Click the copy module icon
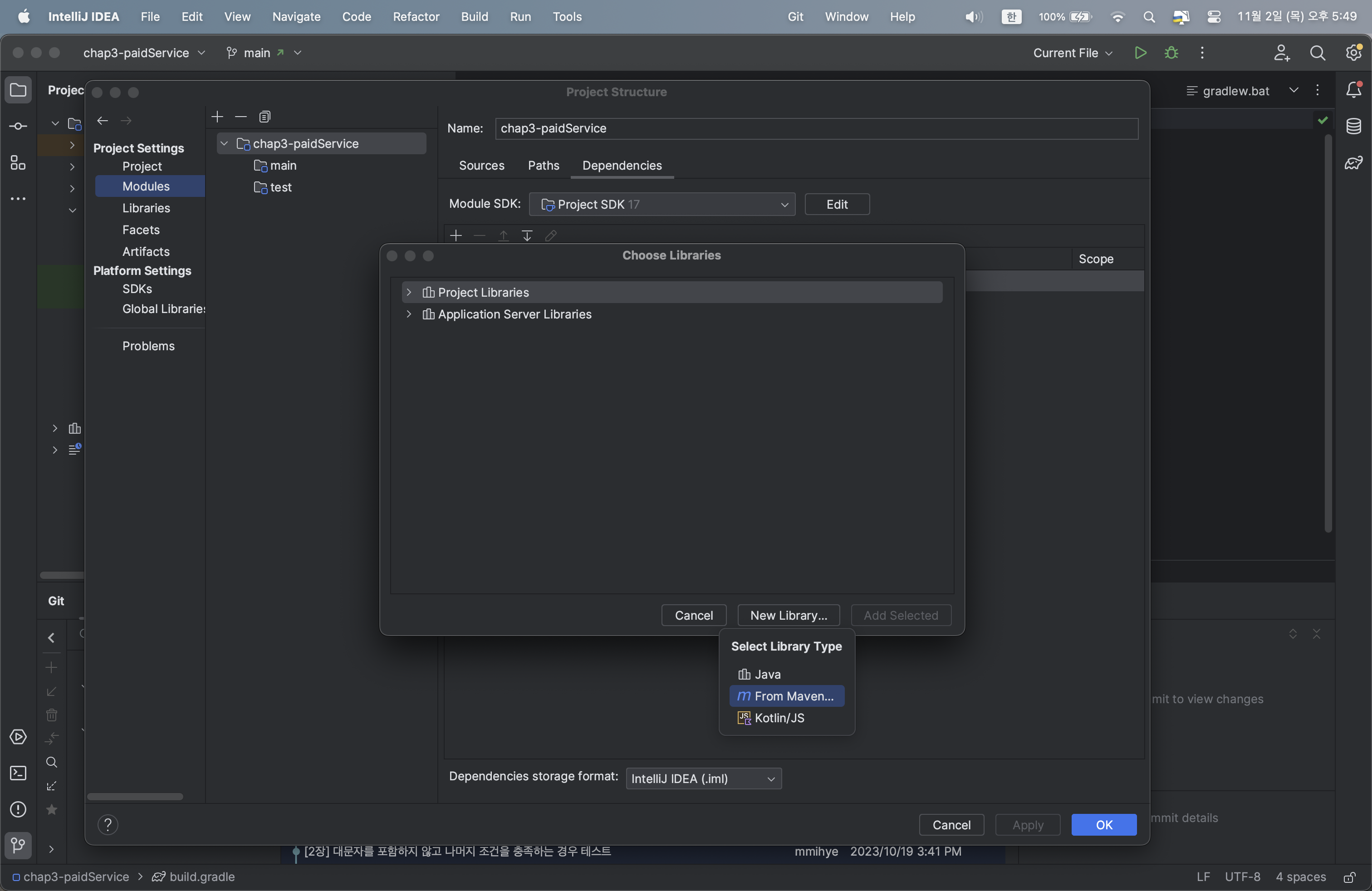This screenshot has height=891, width=1372. pos(265,117)
